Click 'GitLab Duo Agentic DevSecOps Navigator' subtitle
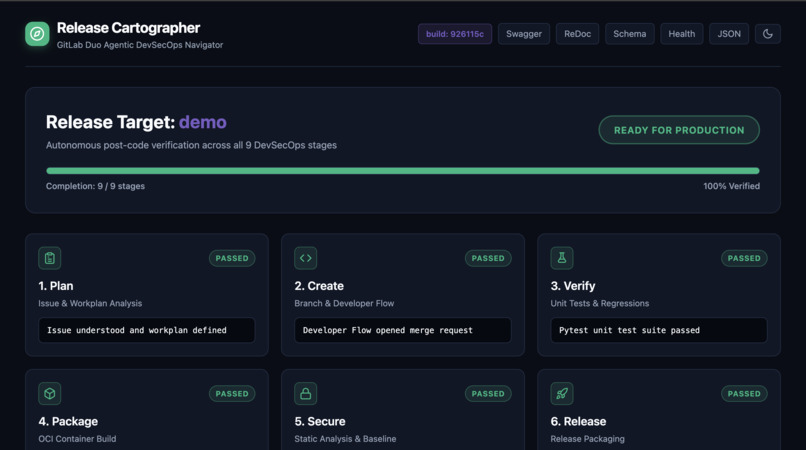The width and height of the screenshot is (806, 450). (140, 45)
